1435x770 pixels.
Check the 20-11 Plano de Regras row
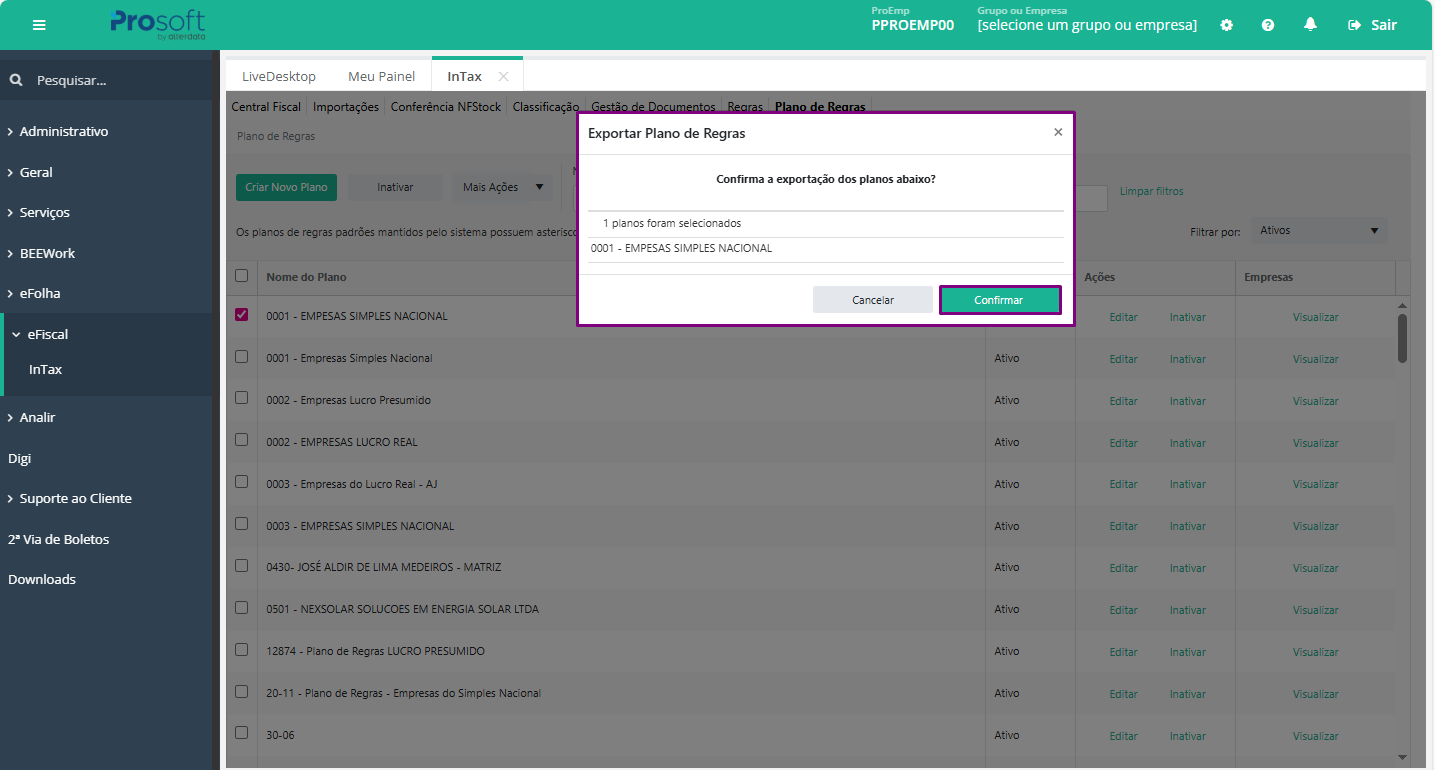coord(241,692)
